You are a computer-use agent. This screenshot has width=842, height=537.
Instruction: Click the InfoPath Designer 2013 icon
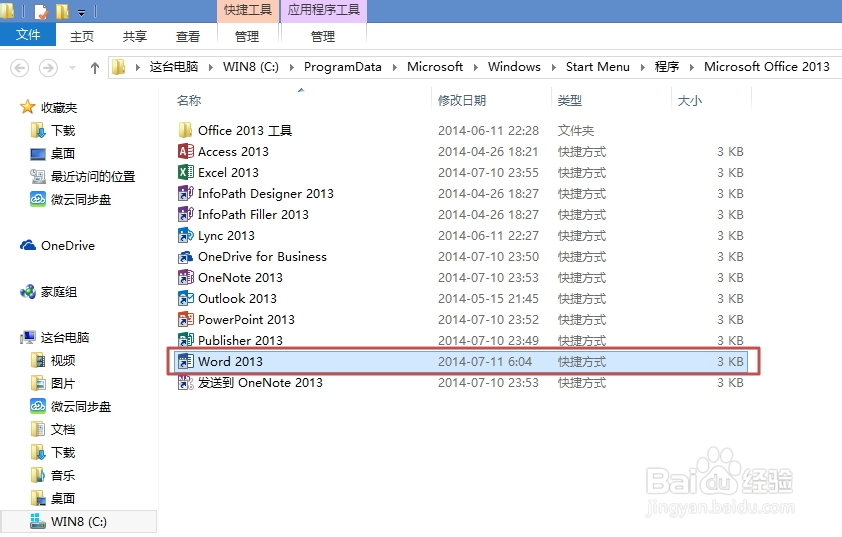tap(185, 193)
